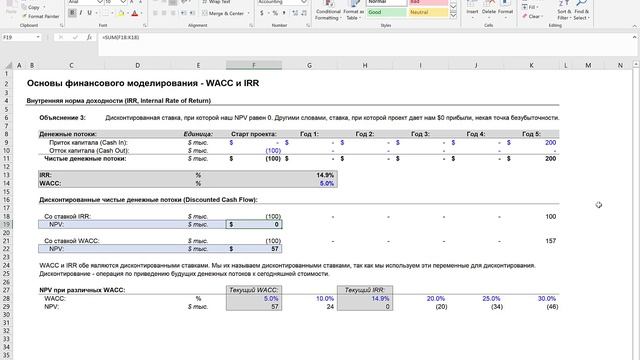The image size is (640, 360).
Task: Apply the Good cell style
Action: point(386,12)
